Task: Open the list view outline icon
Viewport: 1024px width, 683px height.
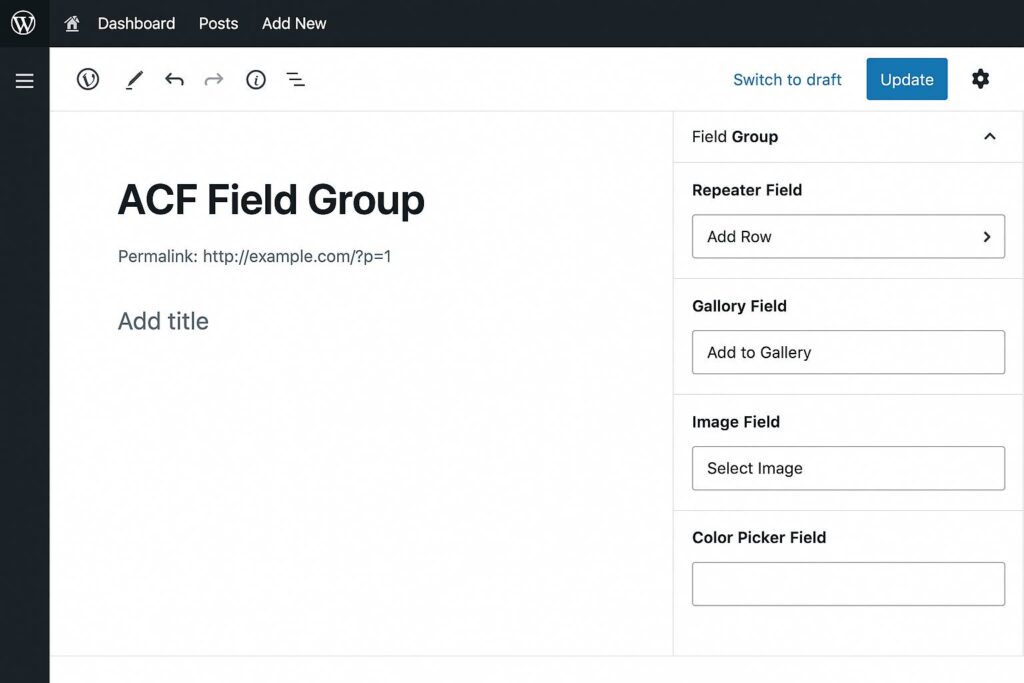Action: pyautogui.click(x=296, y=80)
